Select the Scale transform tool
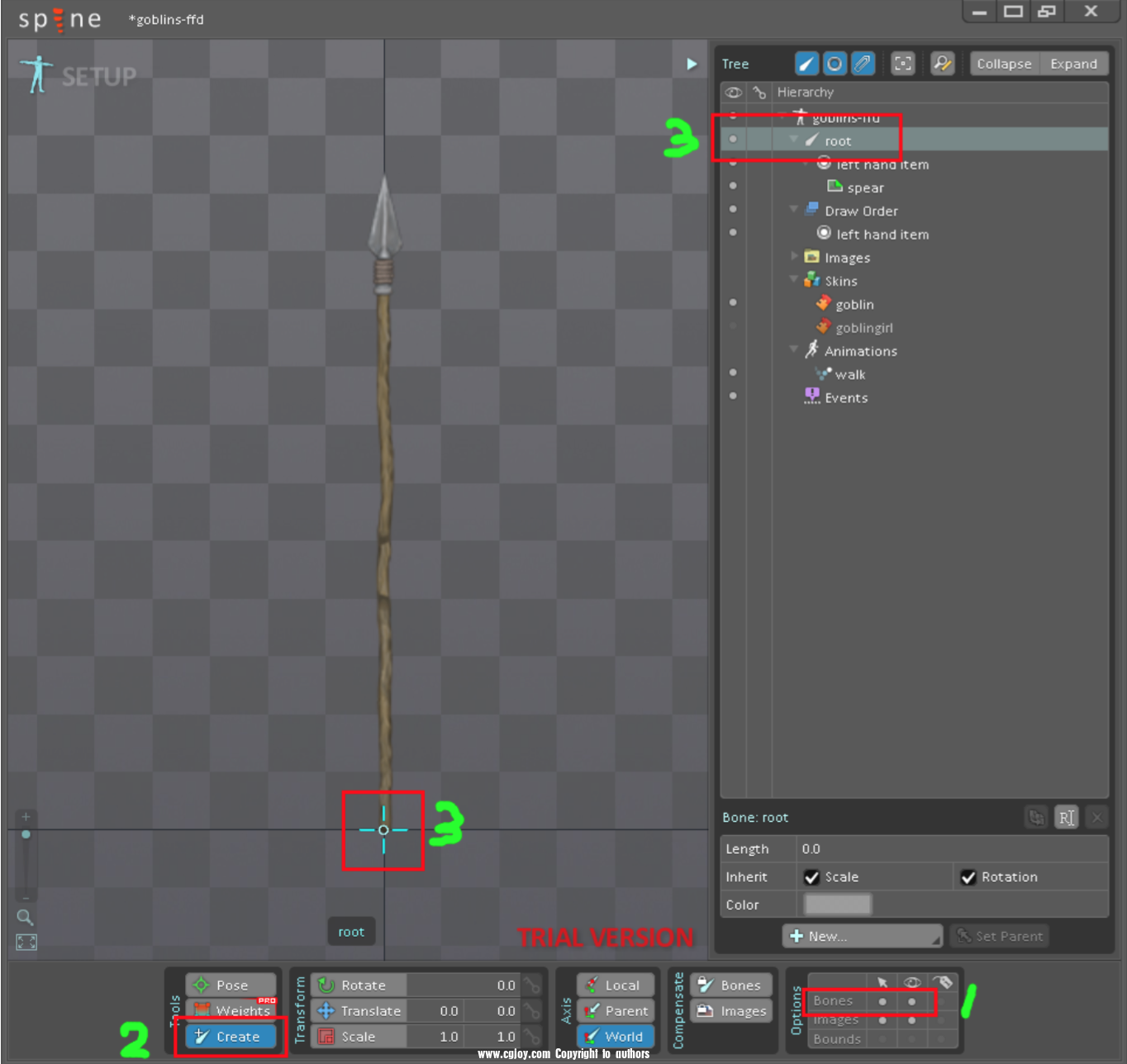This screenshot has height=1064, width=1127. point(358,1036)
